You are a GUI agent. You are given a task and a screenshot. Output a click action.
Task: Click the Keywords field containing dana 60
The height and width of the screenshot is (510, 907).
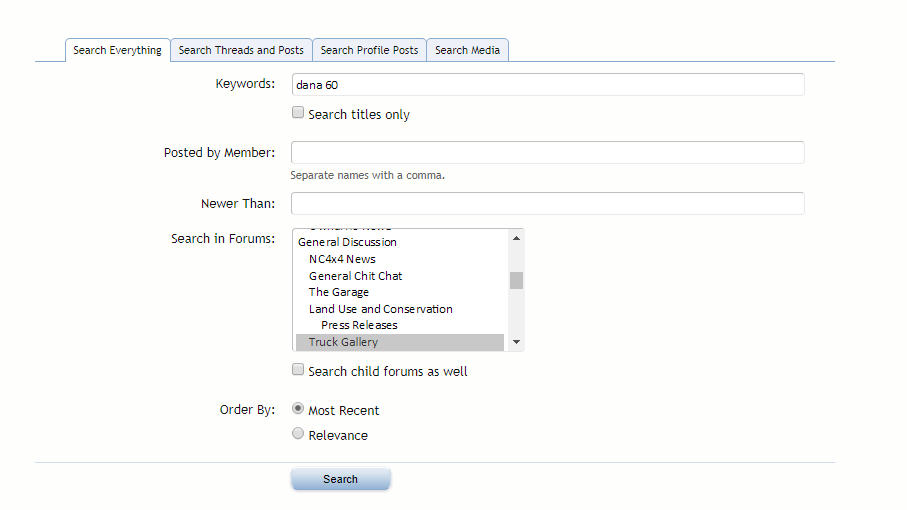tap(547, 85)
